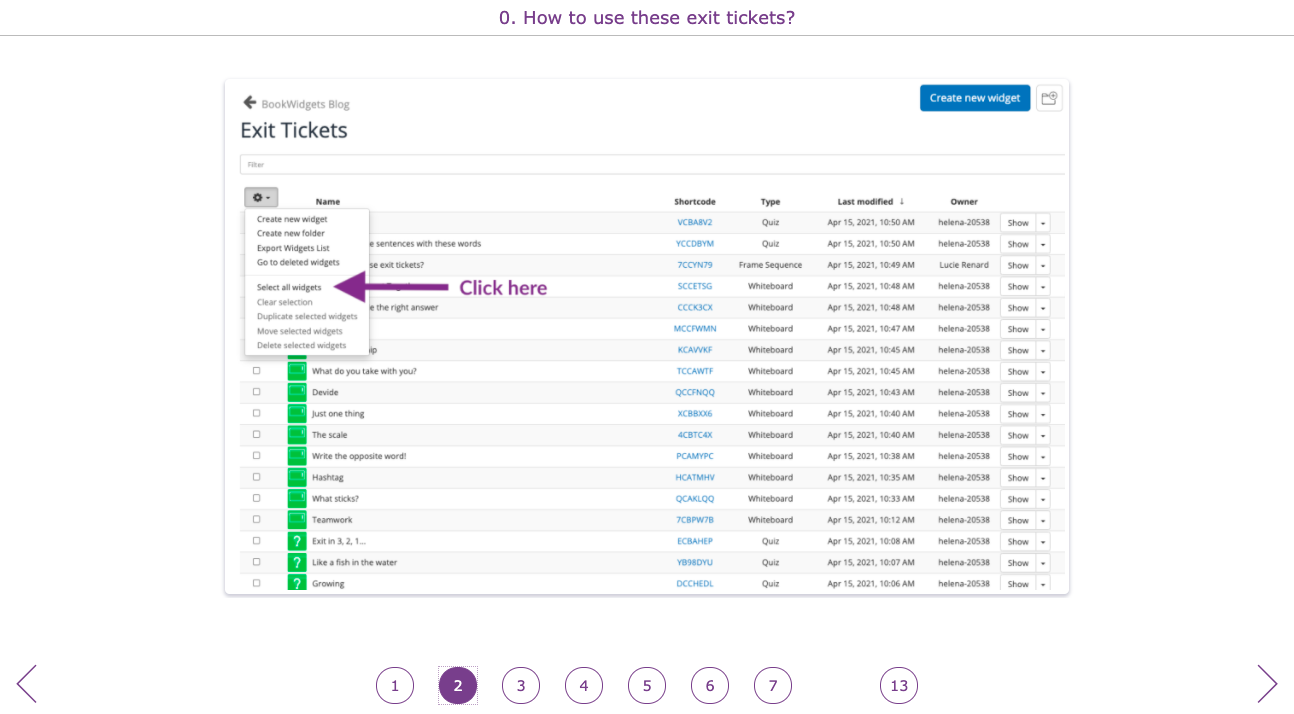Open the gear settings menu above the table
Screen dimensions: 1294x714
tap(261, 196)
